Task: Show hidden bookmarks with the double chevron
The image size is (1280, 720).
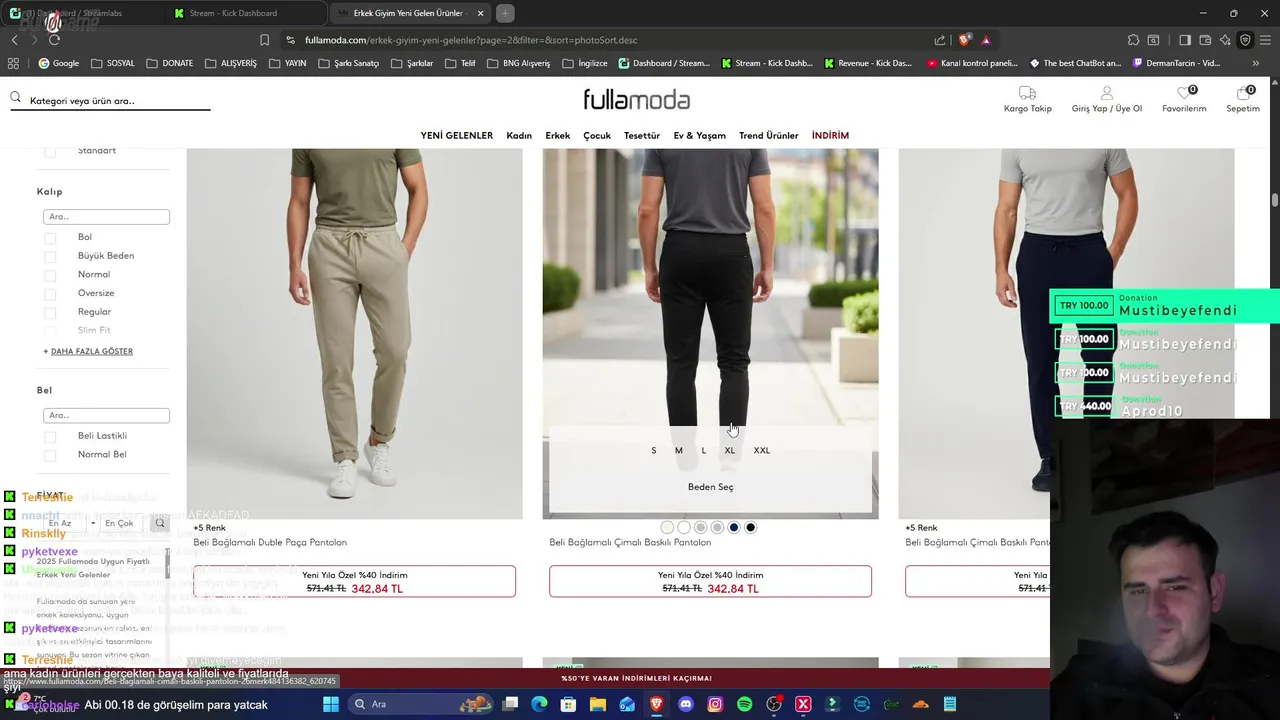Action: pyautogui.click(x=1256, y=63)
